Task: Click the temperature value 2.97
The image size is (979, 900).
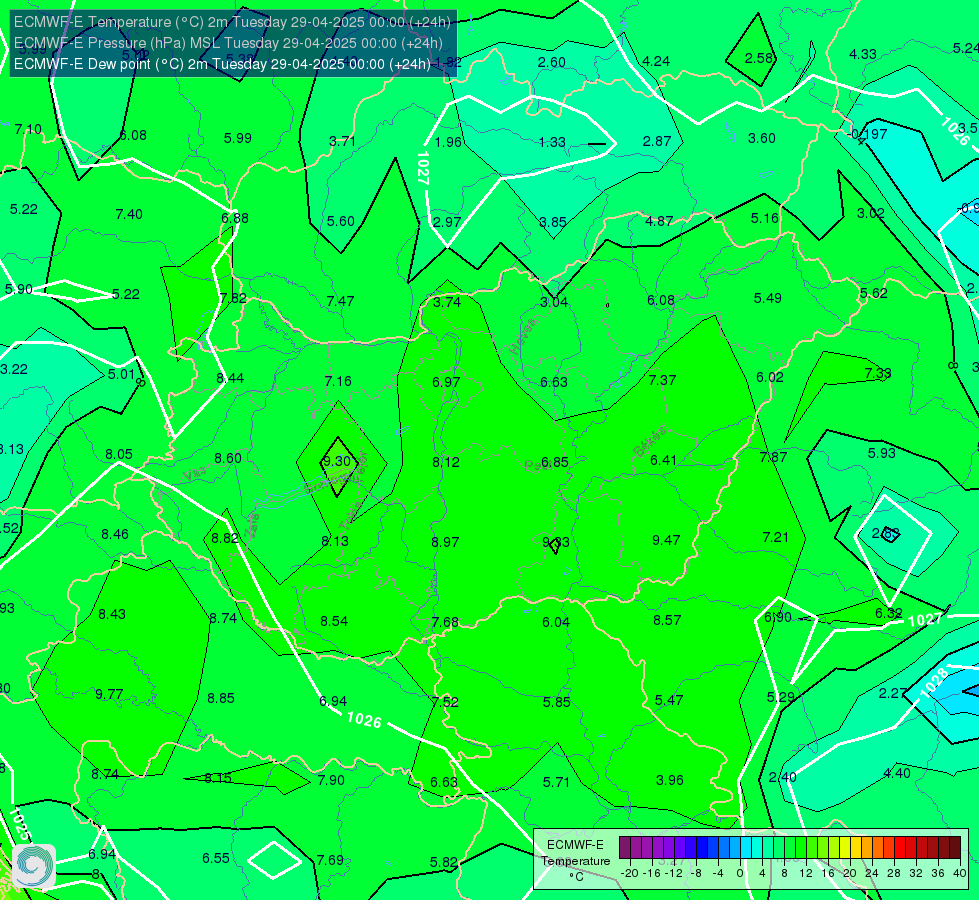Action: pos(447,222)
